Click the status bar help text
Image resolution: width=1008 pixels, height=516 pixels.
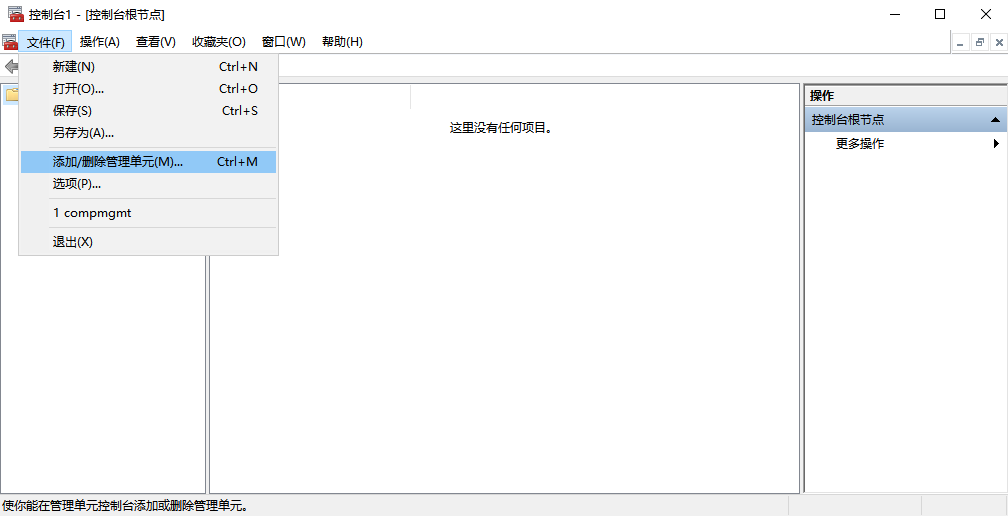click(x=125, y=506)
